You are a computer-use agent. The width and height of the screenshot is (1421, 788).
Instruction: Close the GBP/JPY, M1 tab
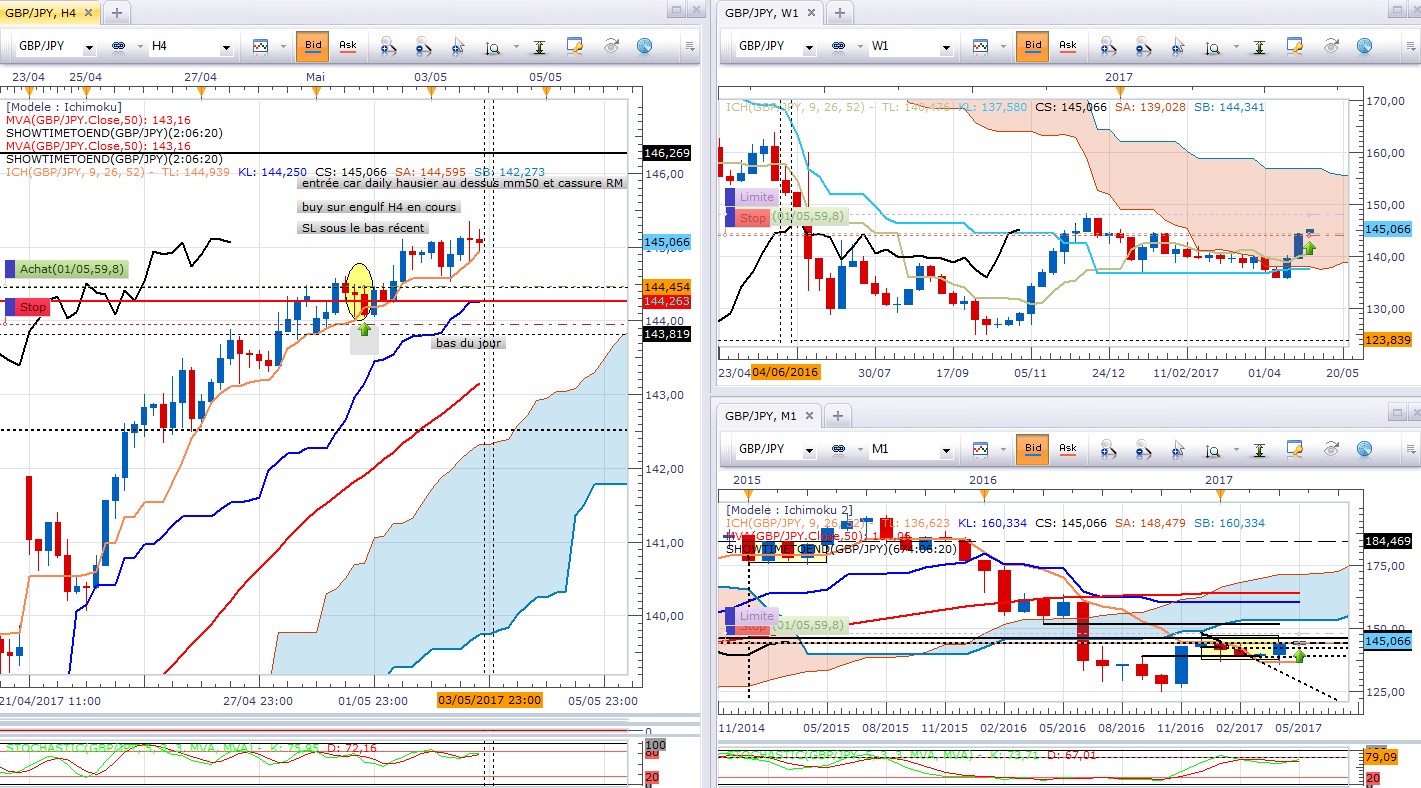(811, 415)
